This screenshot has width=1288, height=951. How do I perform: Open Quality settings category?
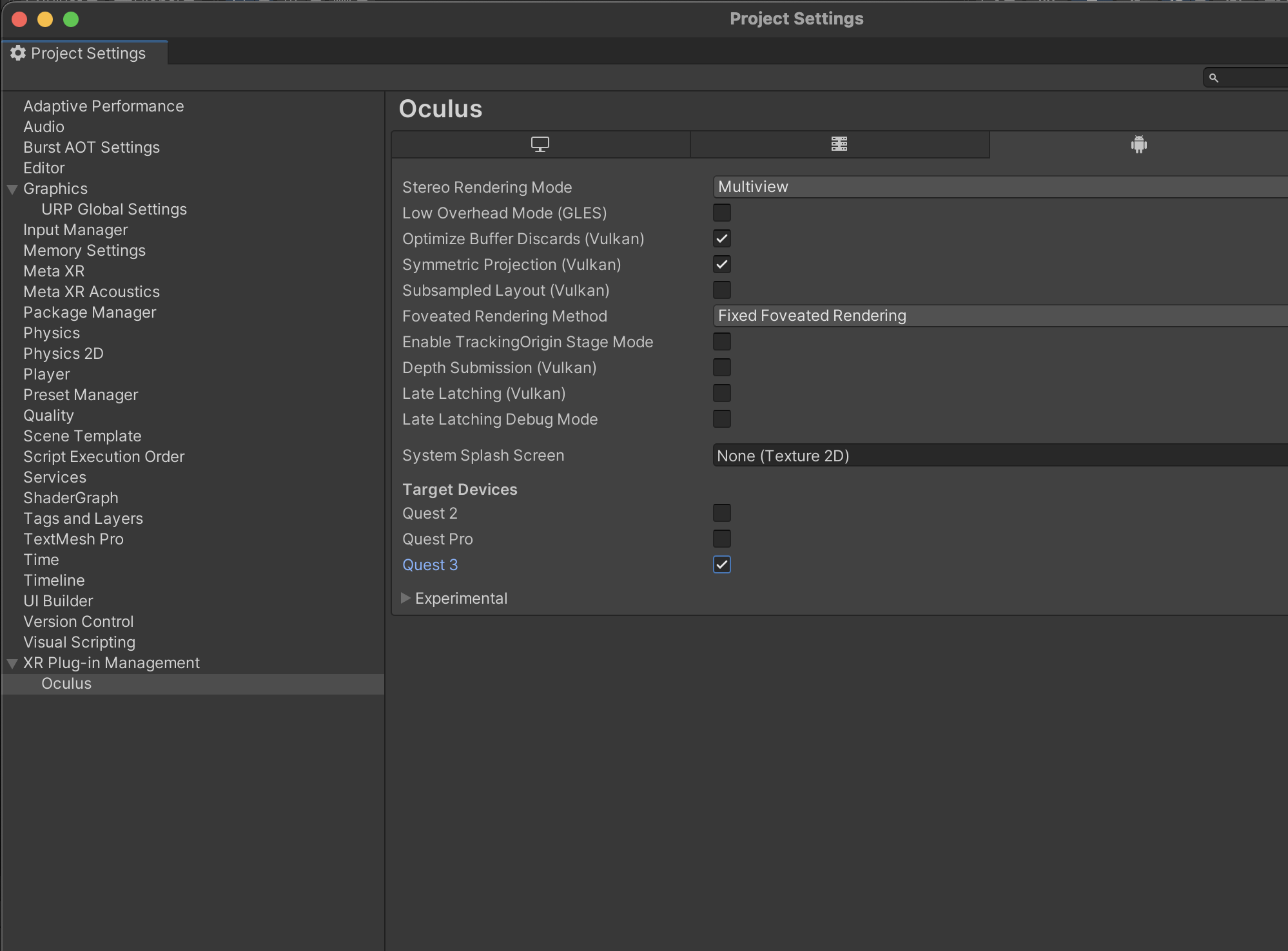click(x=48, y=416)
